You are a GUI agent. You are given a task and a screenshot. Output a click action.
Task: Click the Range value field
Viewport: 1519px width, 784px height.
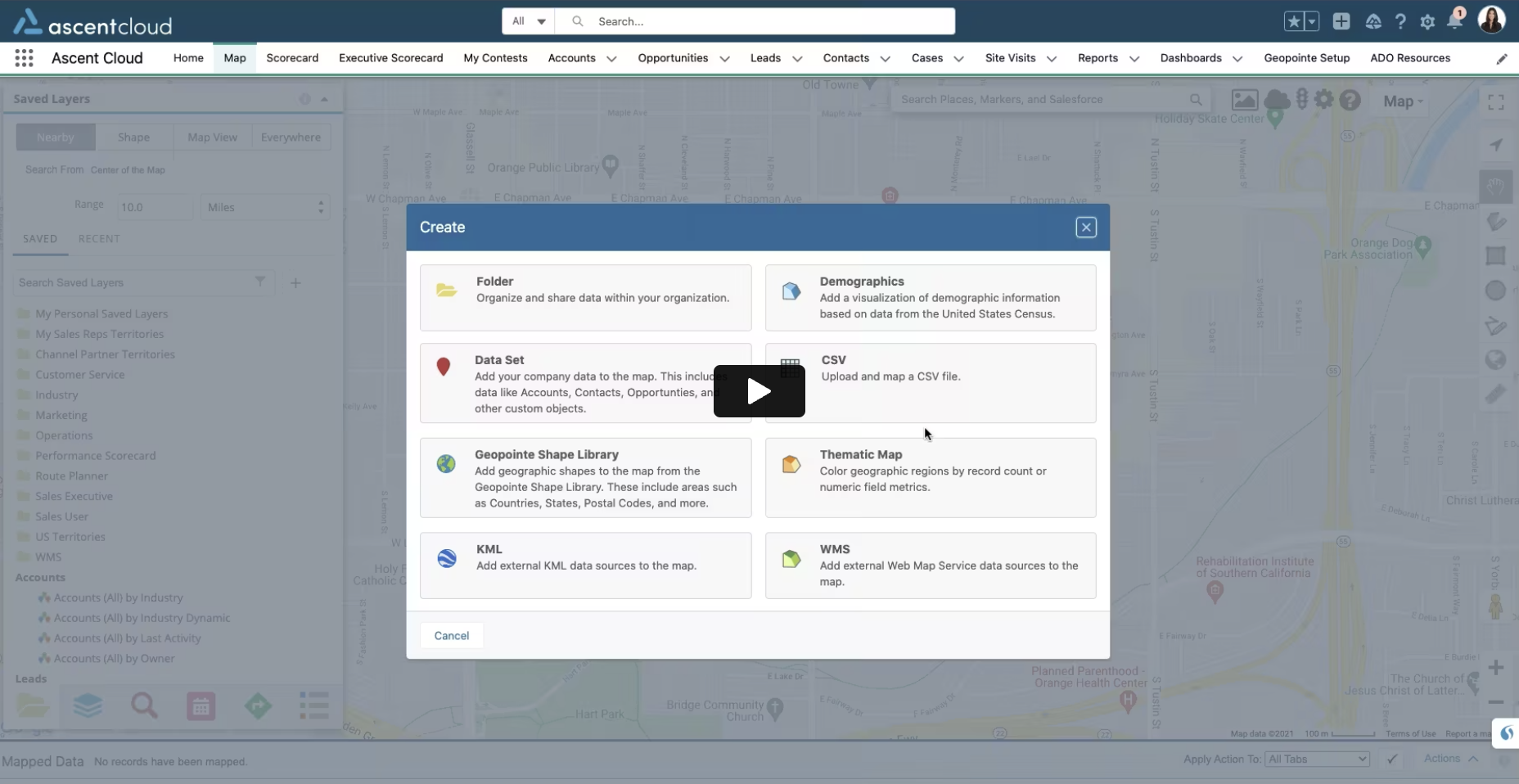155,207
